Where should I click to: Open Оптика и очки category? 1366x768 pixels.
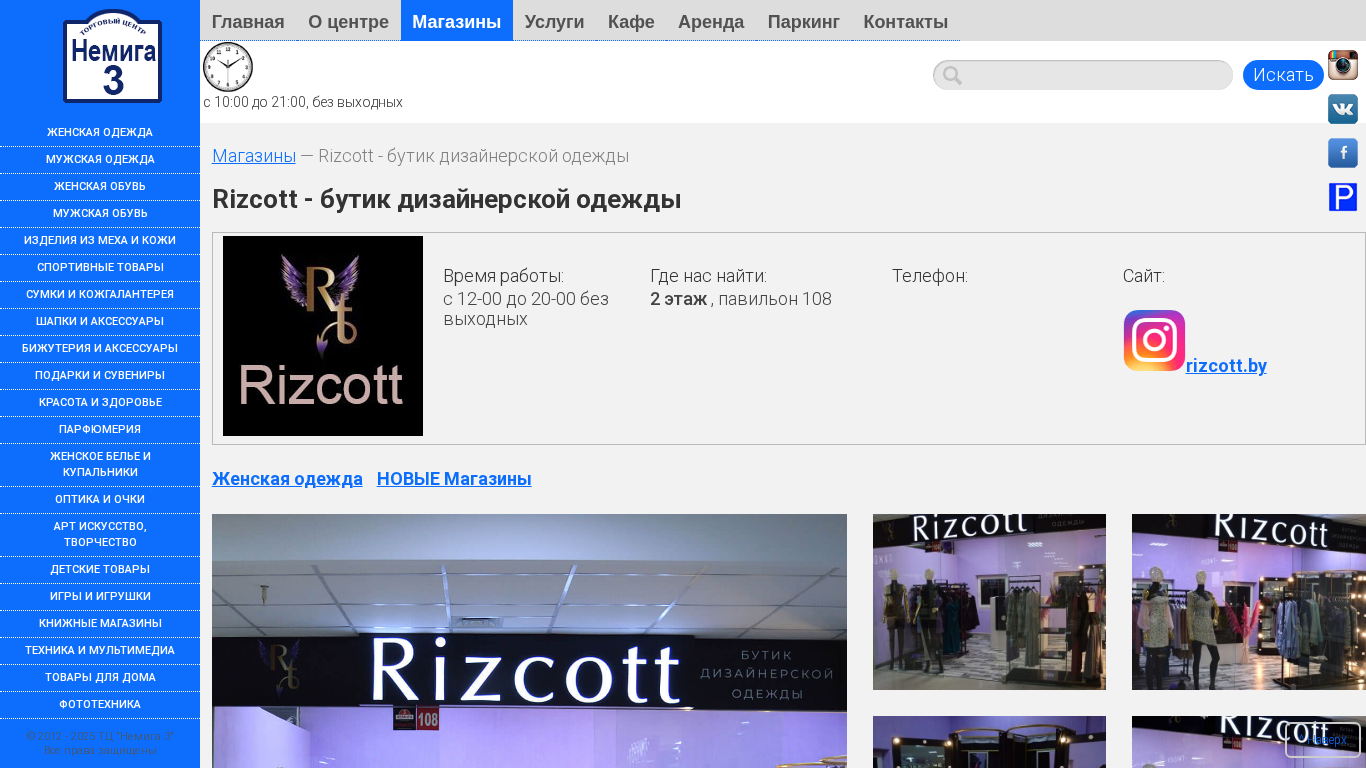point(100,500)
